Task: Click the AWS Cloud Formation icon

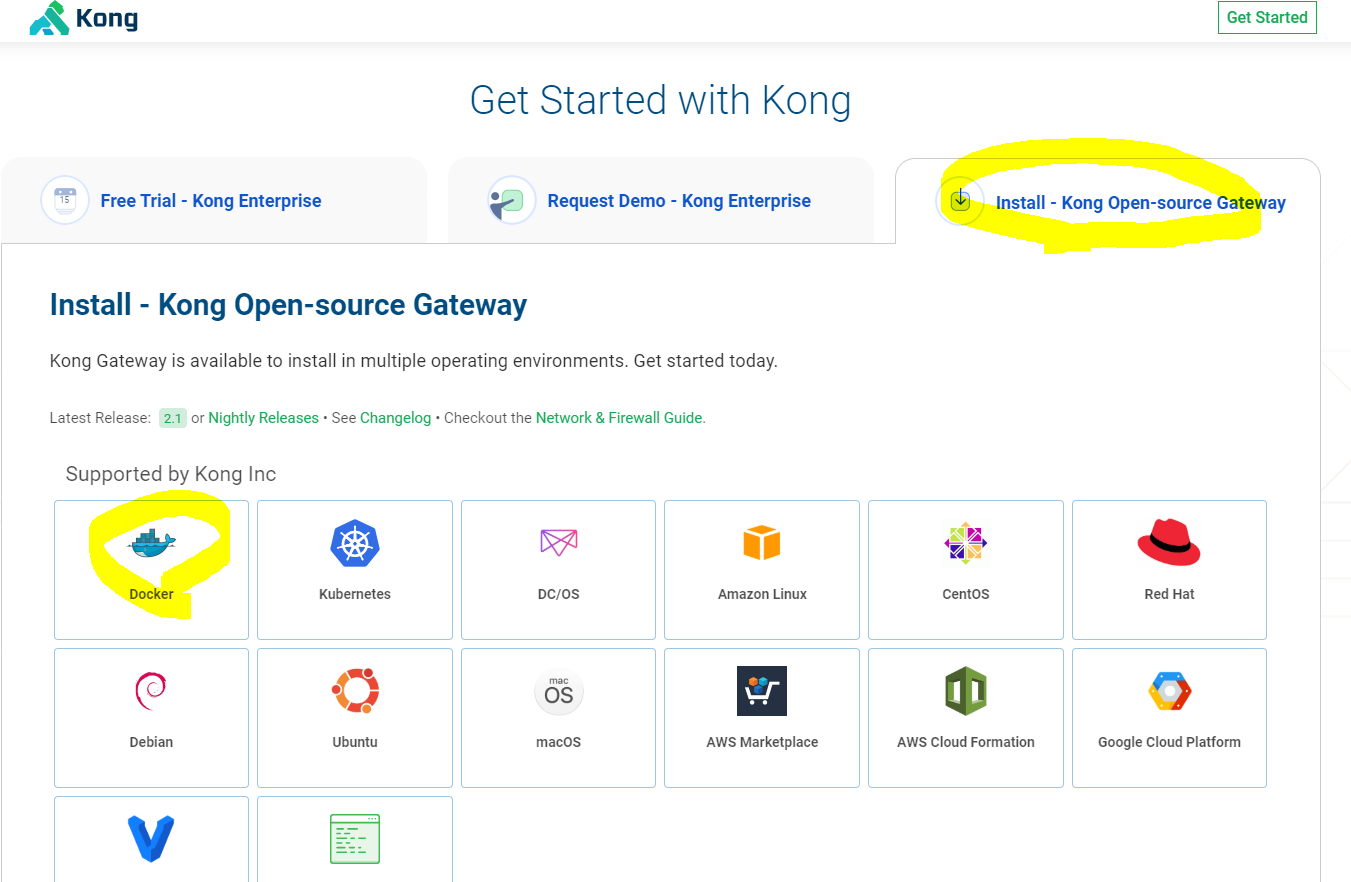Action: pos(966,691)
